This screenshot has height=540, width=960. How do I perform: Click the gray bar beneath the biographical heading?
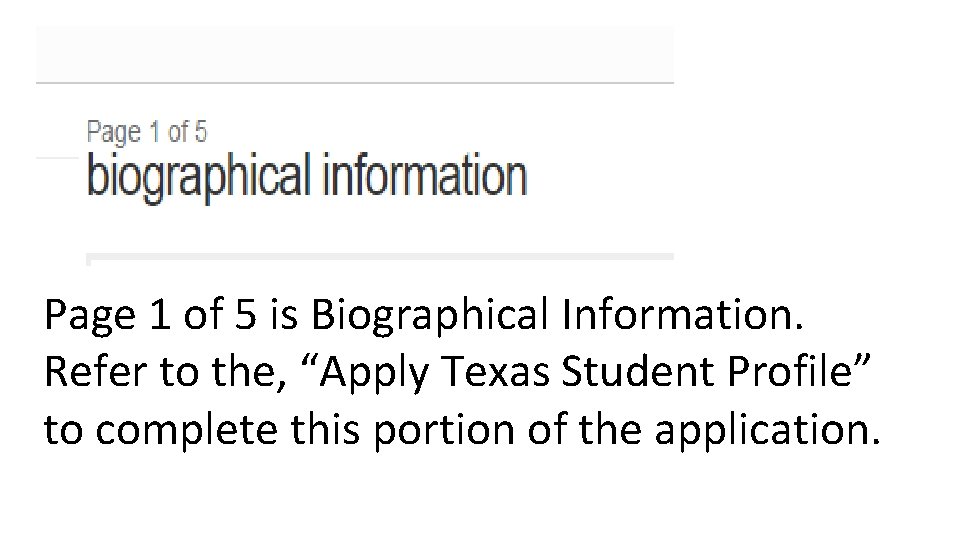pyautogui.click(x=380, y=257)
